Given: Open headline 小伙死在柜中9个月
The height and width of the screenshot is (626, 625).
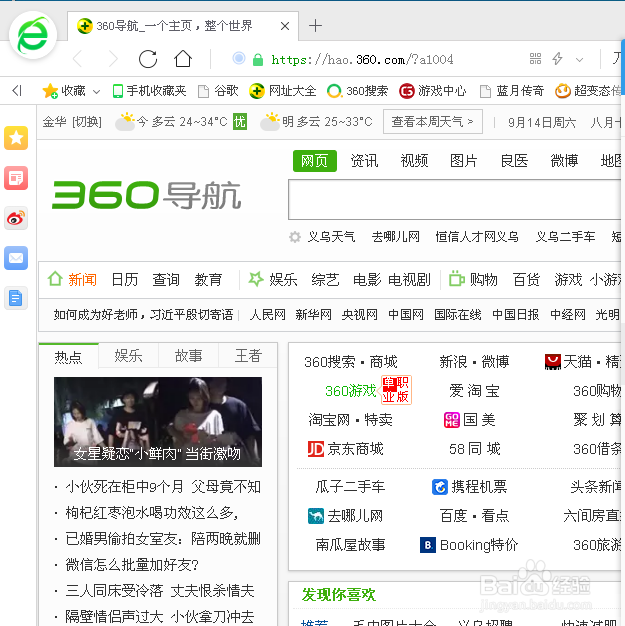Looking at the screenshot, I should pyautogui.click(x=163, y=487).
